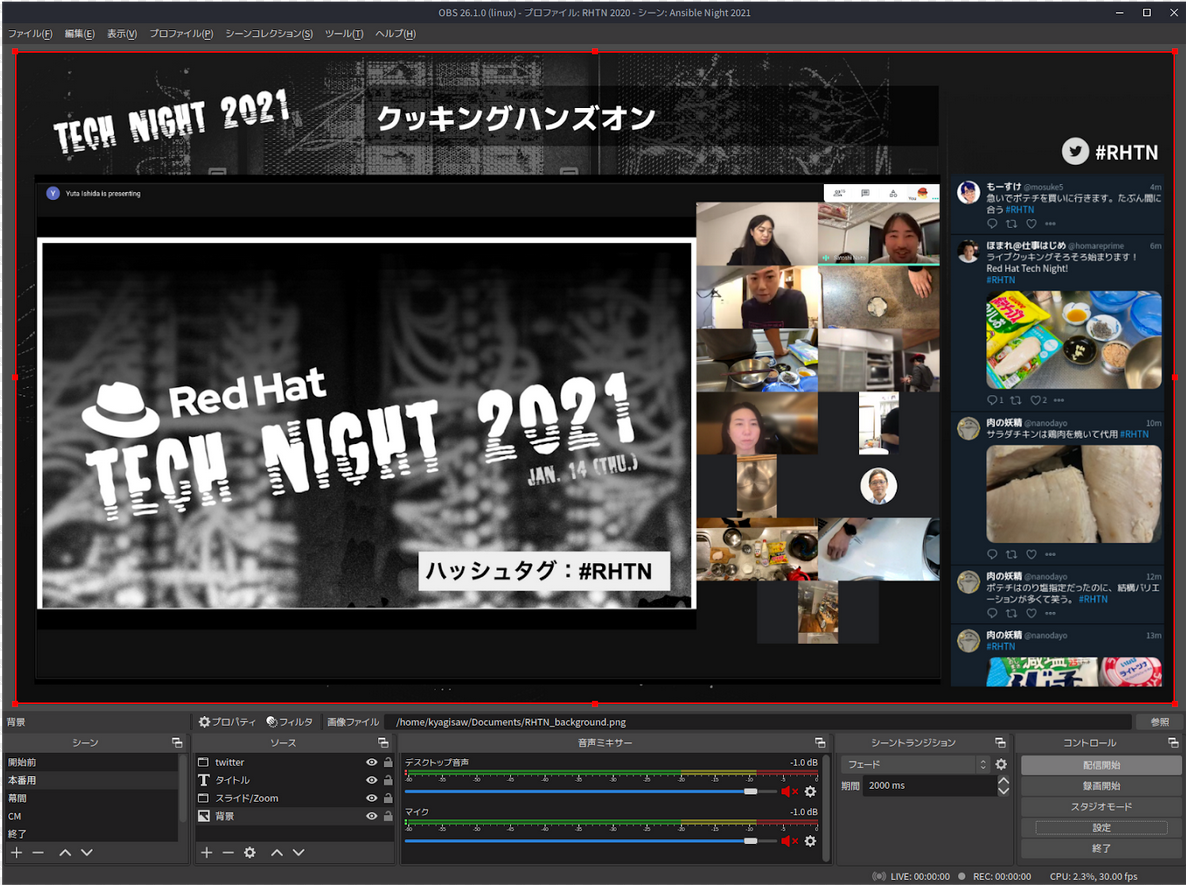This screenshot has width=1186, height=885.
Task: Toggle the lock on the タイトル source
Action: click(x=388, y=780)
